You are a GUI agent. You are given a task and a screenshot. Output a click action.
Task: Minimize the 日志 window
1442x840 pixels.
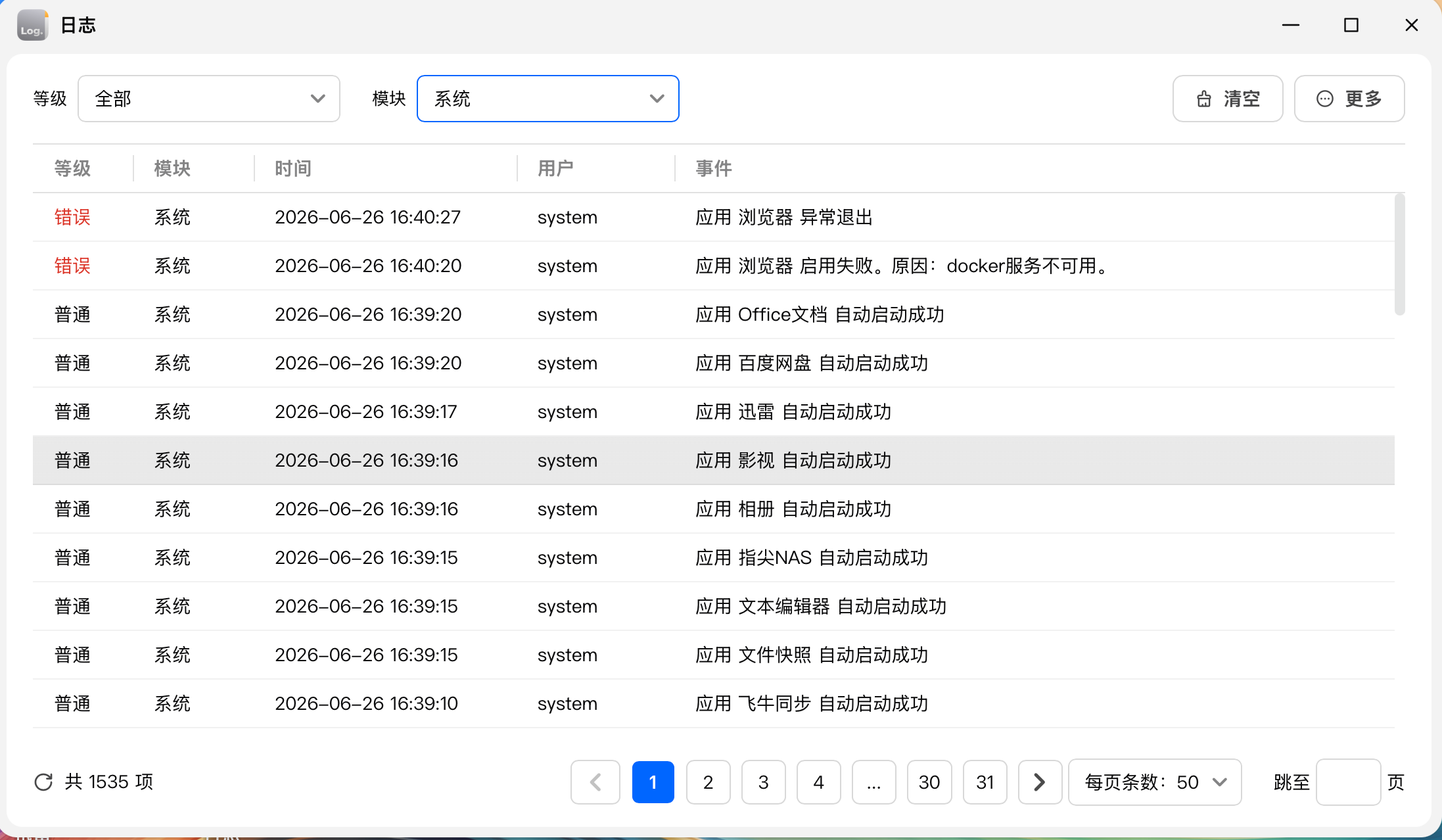point(1291,25)
